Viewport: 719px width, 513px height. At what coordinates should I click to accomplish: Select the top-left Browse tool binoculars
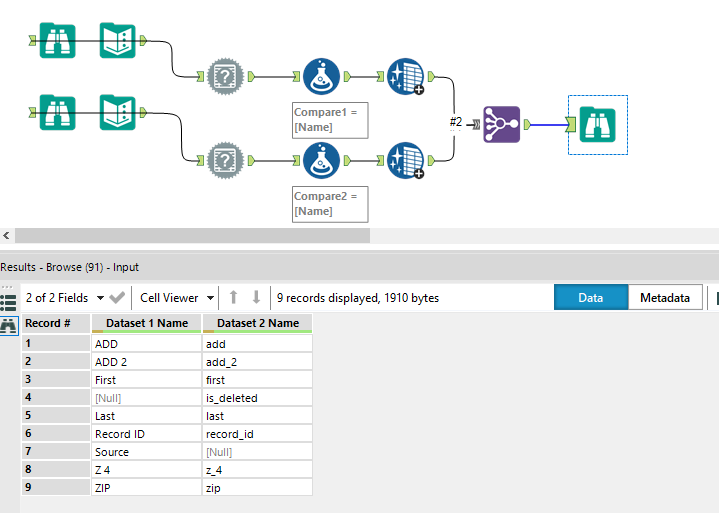57,40
